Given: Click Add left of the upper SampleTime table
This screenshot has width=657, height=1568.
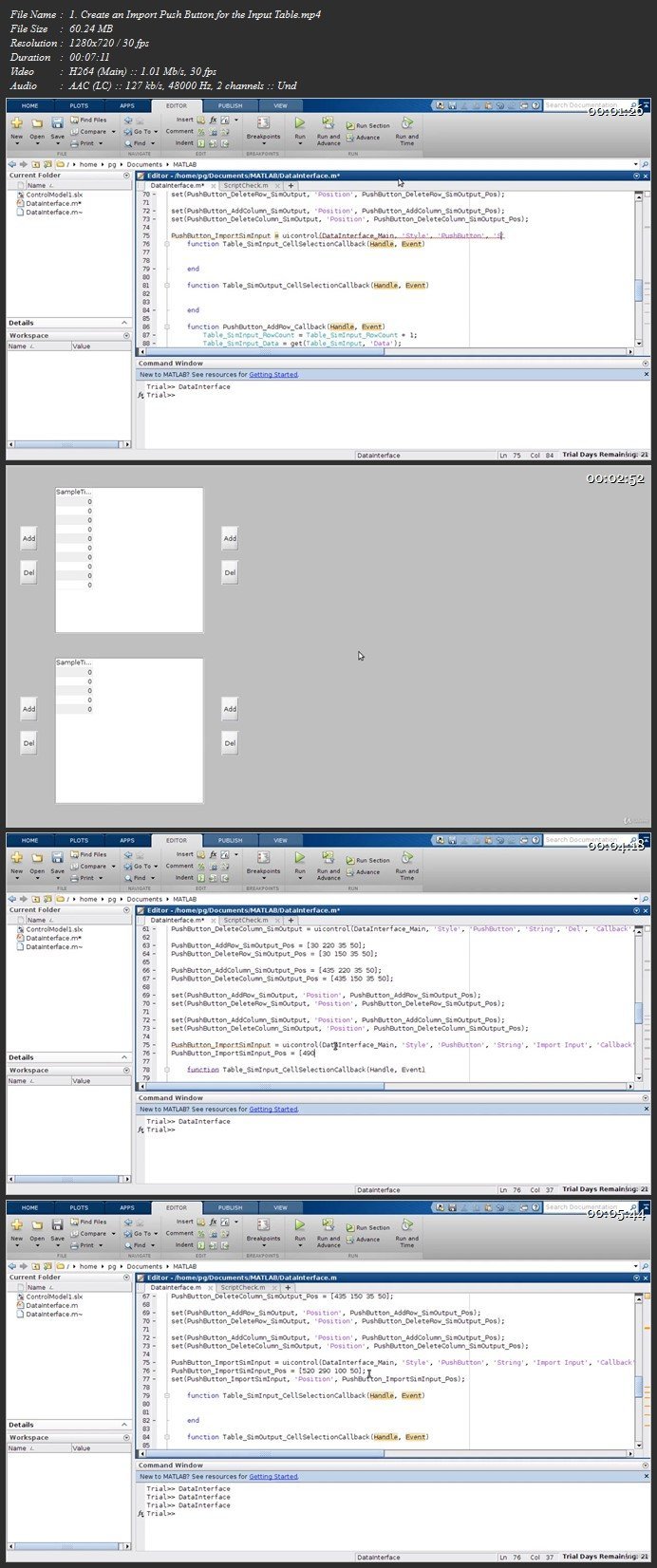Looking at the screenshot, I should [28, 538].
